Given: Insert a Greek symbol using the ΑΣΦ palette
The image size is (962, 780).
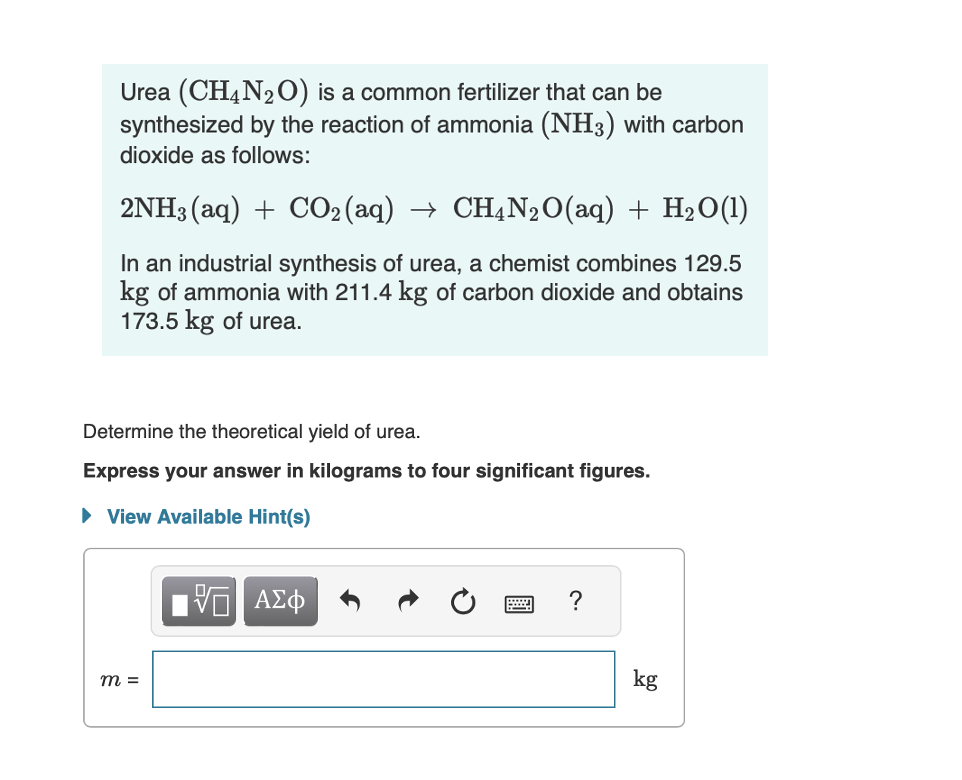Looking at the screenshot, I should [280, 601].
